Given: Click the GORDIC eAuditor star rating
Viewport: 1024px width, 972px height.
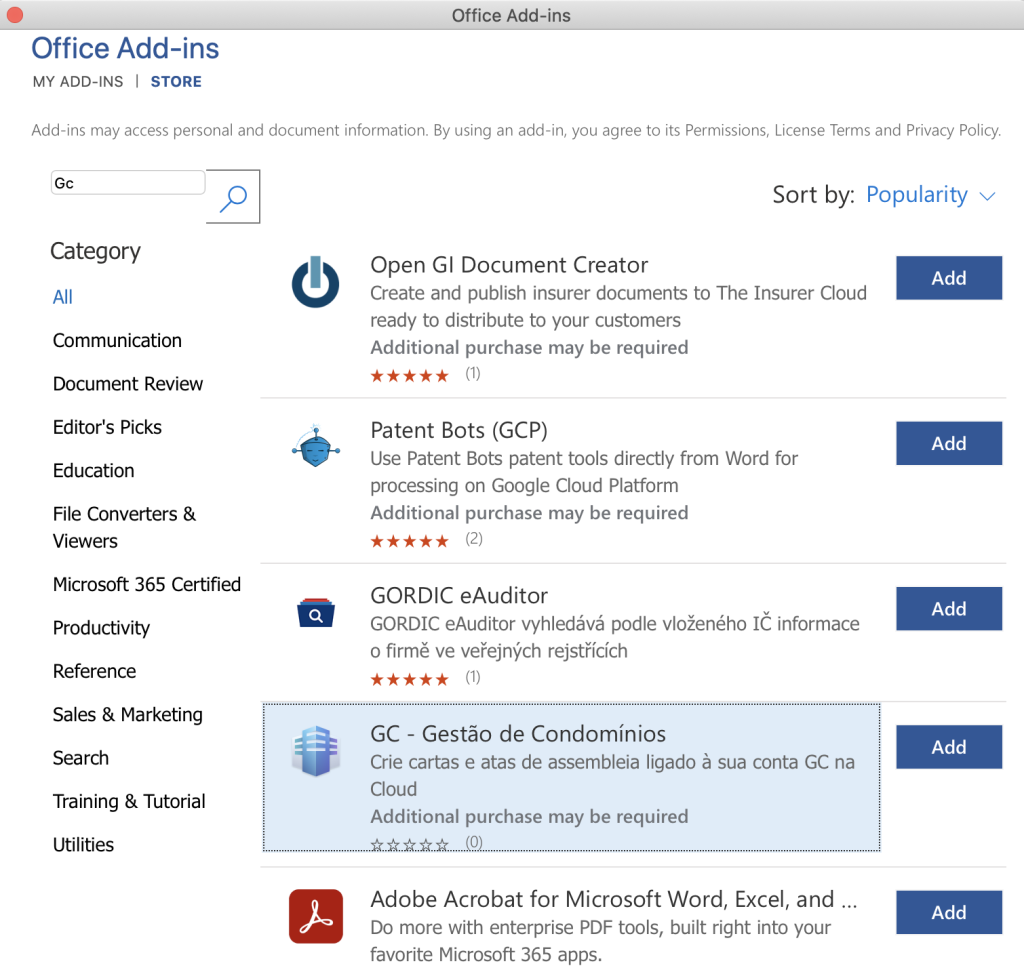Looking at the screenshot, I should click(x=409, y=679).
